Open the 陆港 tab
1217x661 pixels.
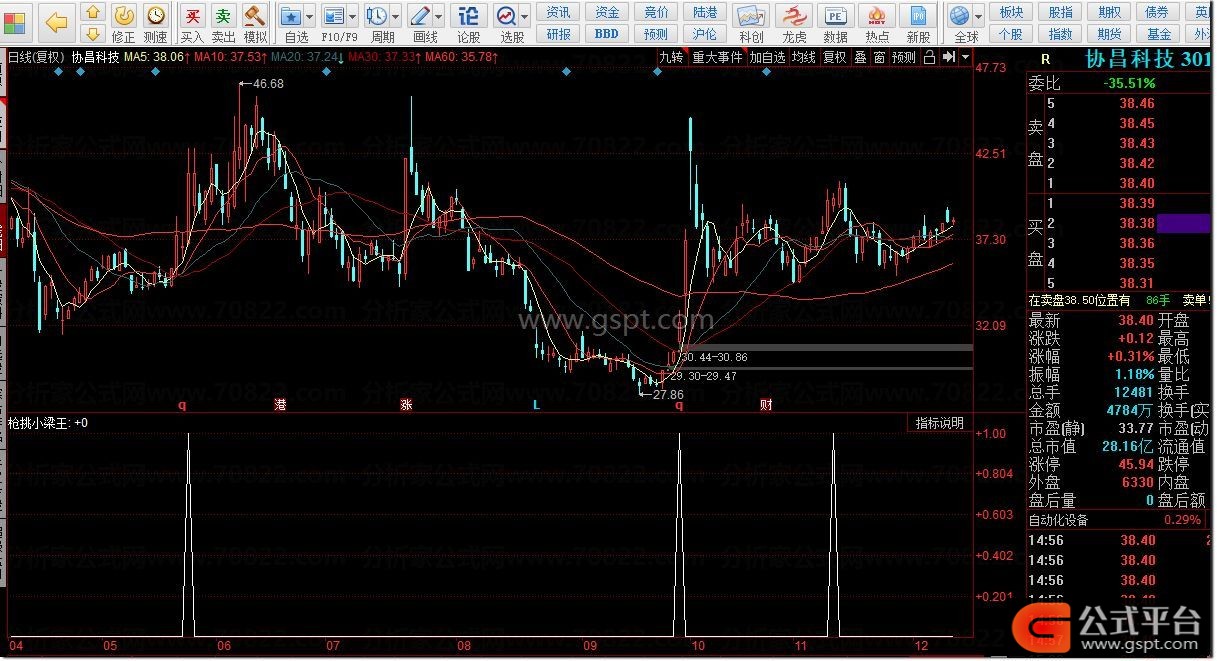click(705, 12)
